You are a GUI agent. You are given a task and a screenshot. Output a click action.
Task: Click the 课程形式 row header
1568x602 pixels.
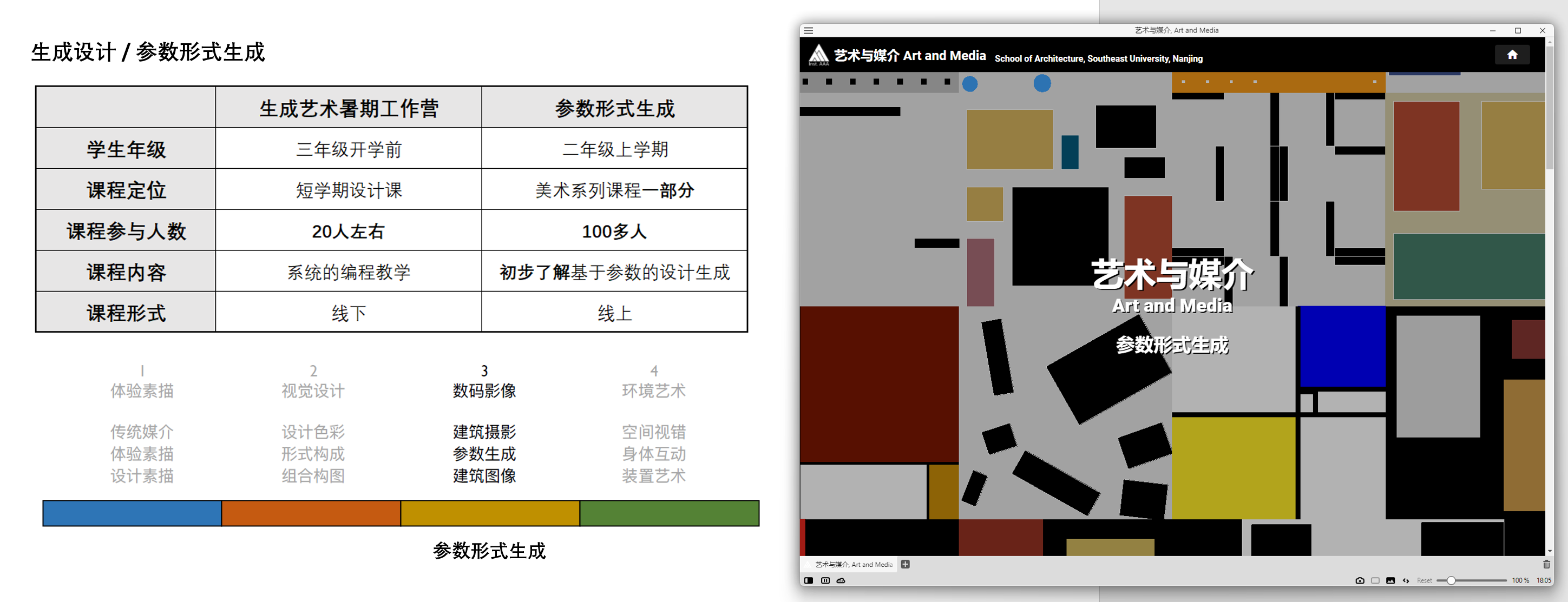click(126, 313)
